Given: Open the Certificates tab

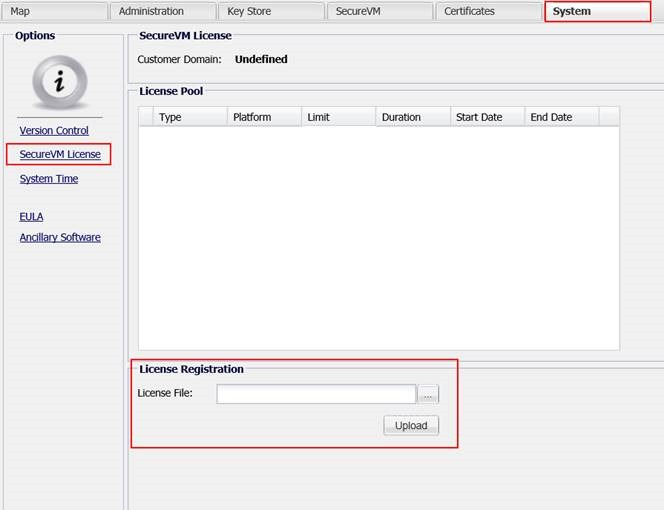Looking at the screenshot, I should (x=486, y=11).
